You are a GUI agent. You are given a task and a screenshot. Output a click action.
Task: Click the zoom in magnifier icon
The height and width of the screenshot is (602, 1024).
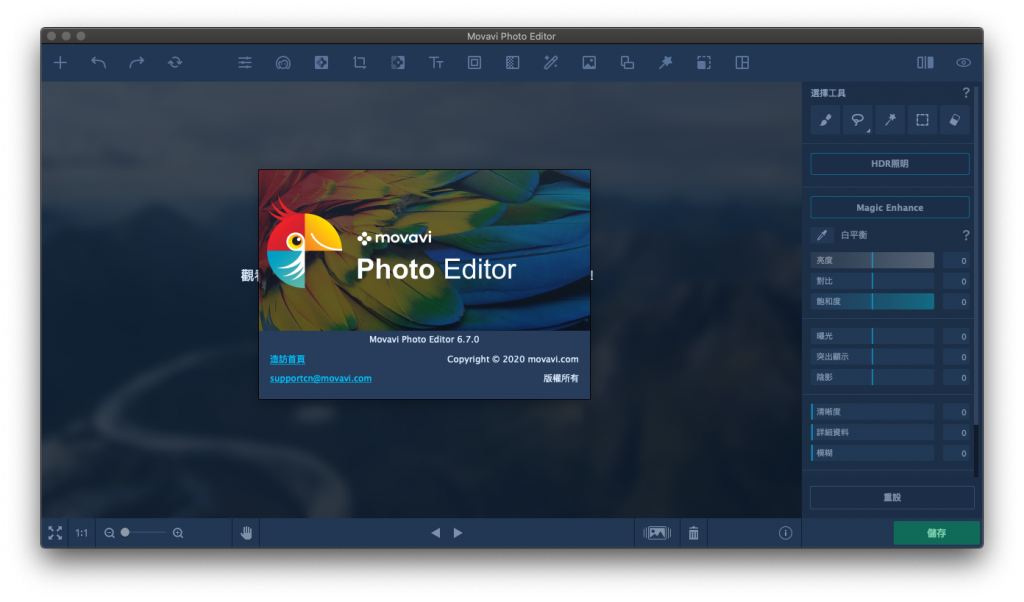coord(178,533)
